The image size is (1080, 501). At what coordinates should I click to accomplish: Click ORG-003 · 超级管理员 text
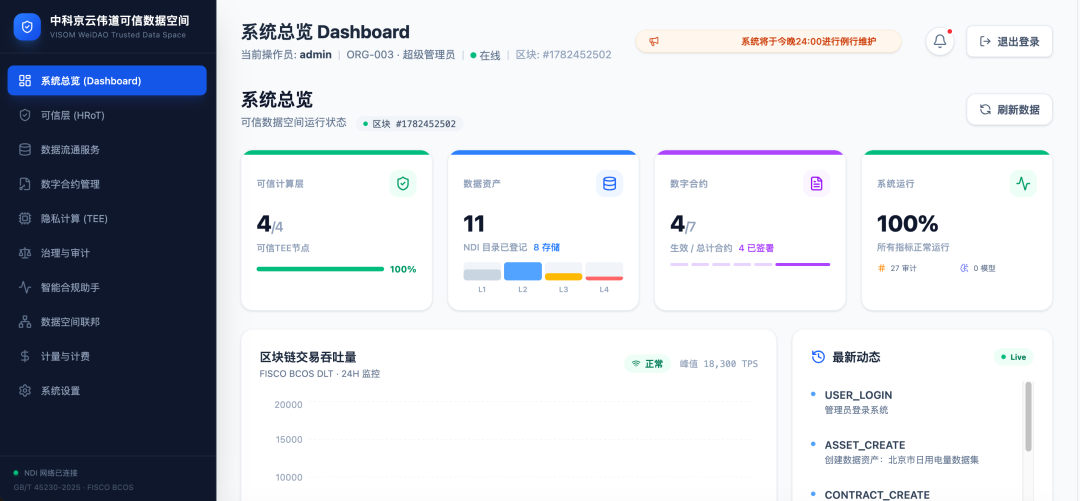pyautogui.click(x=400, y=54)
